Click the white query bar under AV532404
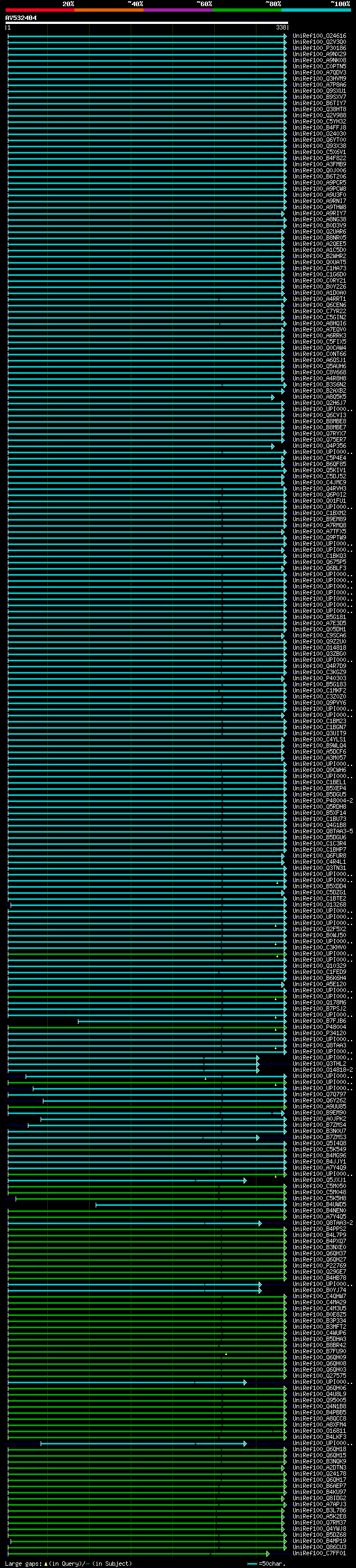Viewport: 356px width, 1568px height. coord(147,23)
